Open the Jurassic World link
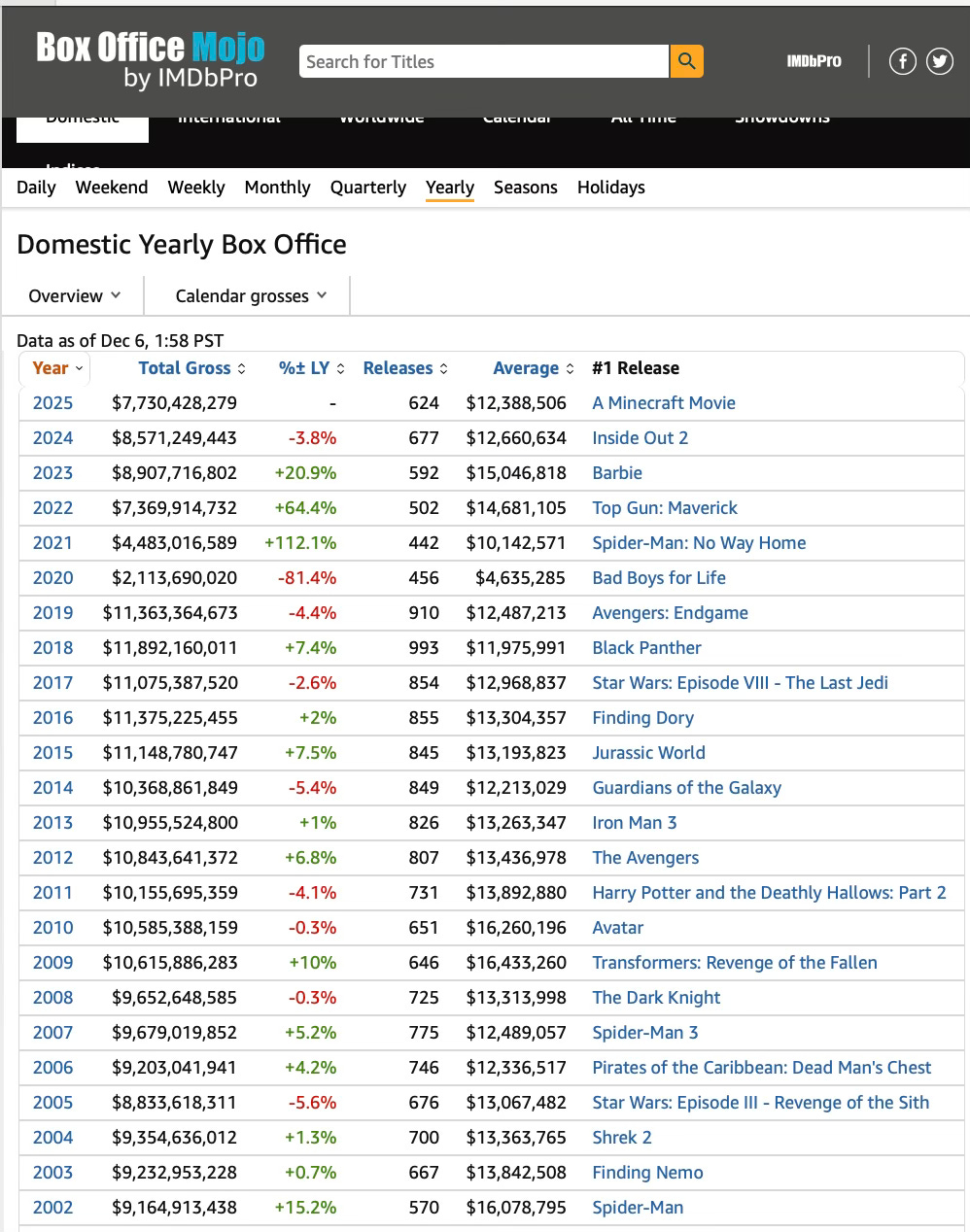Image resolution: width=970 pixels, height=1232 pixels. 649,753
